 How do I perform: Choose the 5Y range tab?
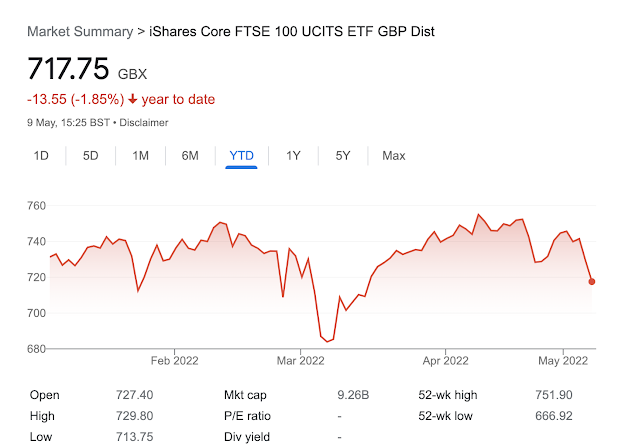coord(343,156)
